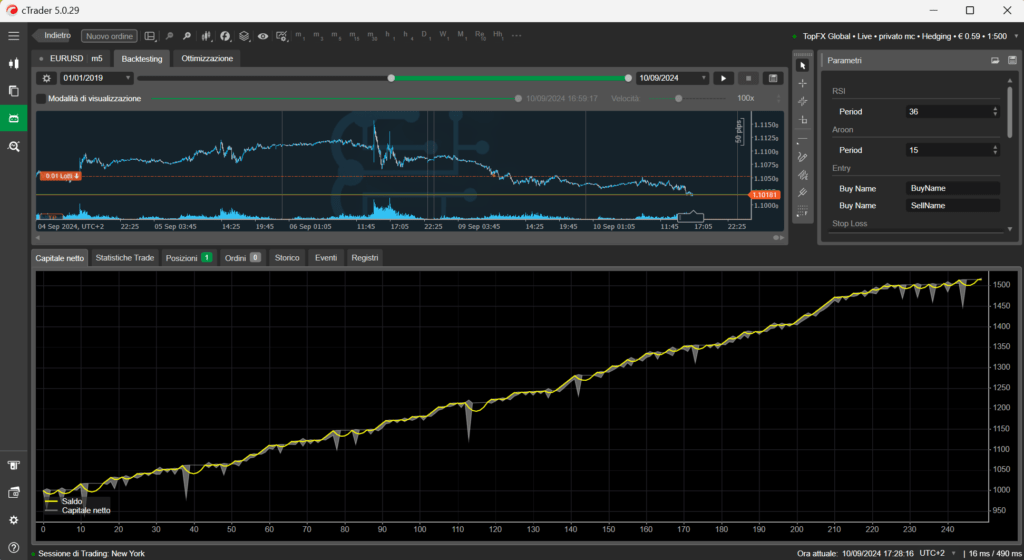Select the EURUSD m5 instance tab
The image size is (1024, 560).
click(71, 59)
